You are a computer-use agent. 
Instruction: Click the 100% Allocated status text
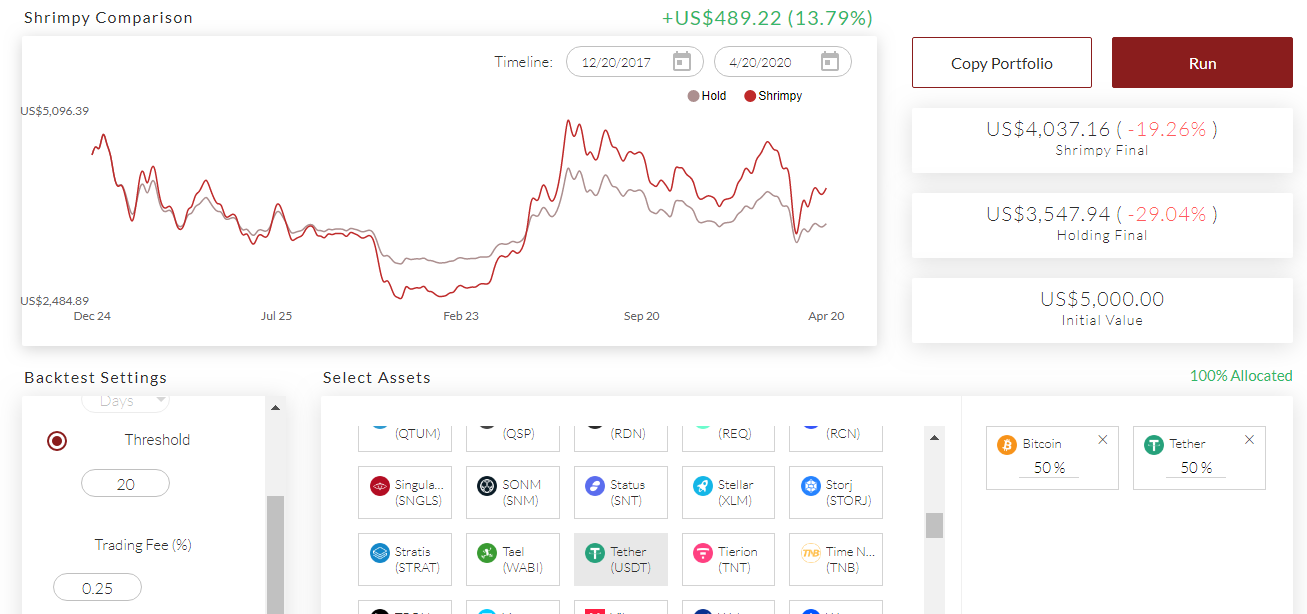tap(1241, 376)
